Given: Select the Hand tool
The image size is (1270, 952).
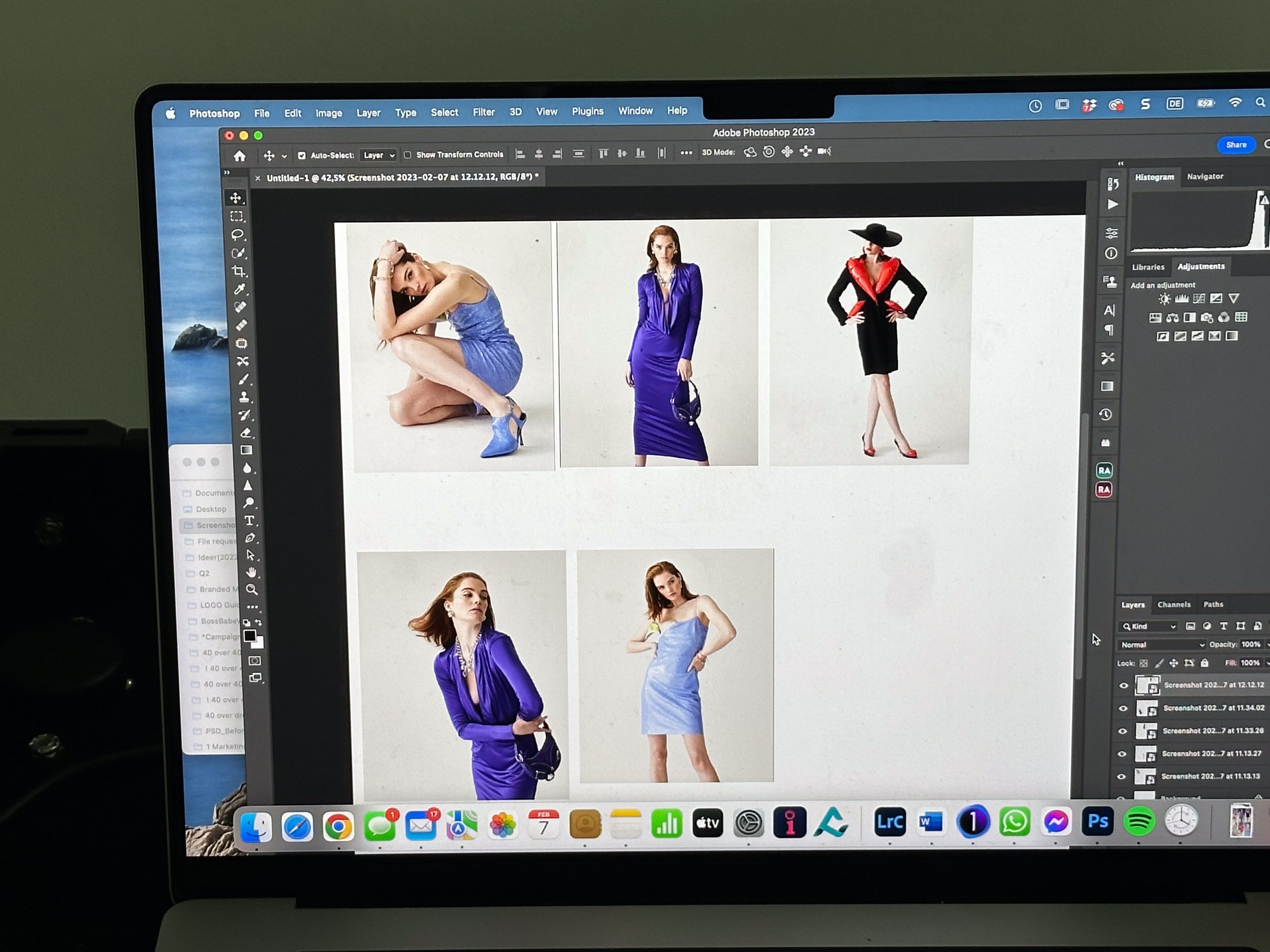Looking at the screenshot, I should 251,572.
